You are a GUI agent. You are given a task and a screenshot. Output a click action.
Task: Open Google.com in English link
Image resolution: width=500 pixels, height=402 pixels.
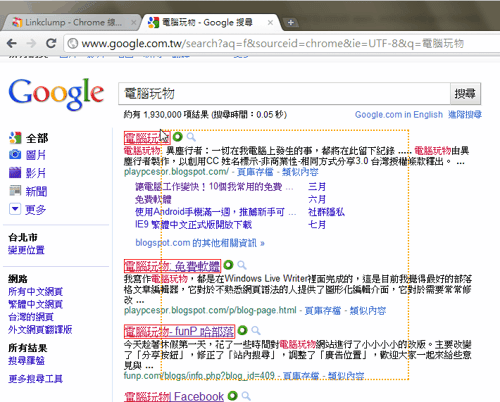coord(399,115)
